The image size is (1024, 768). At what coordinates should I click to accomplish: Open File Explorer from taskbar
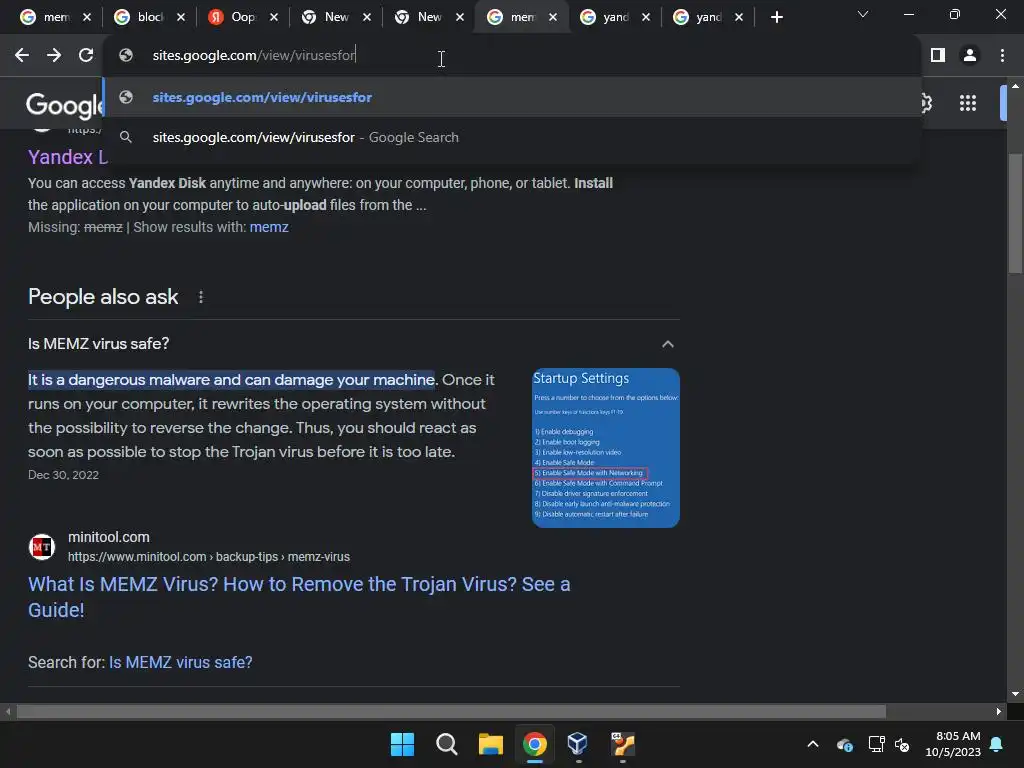pyautogui.click(x=490, y=744)
